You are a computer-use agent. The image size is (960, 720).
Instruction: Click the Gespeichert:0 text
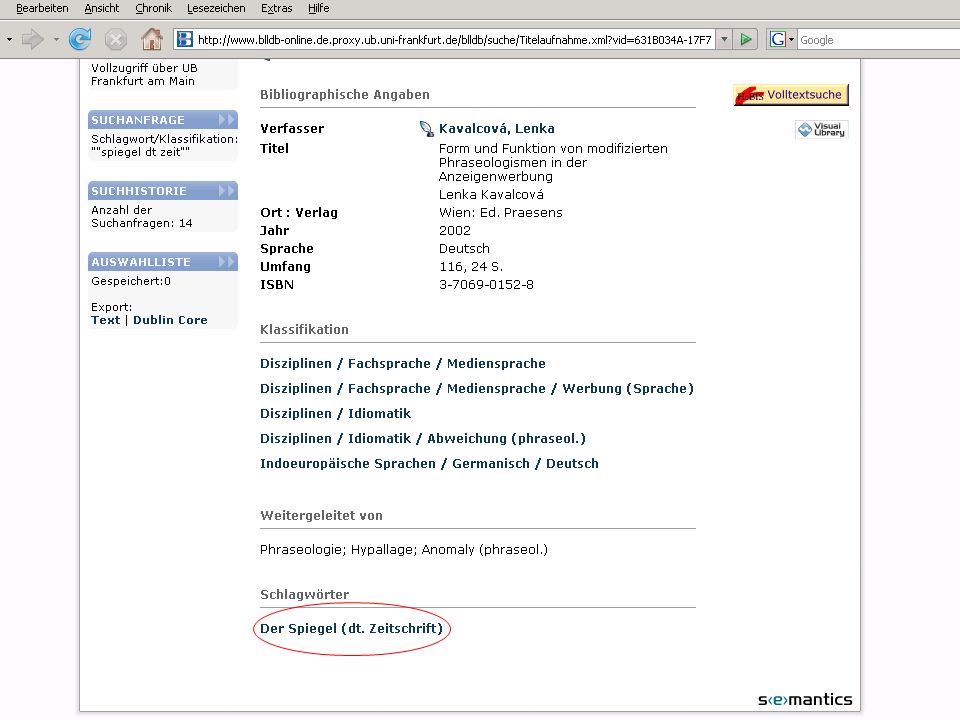tap(131, 281)
